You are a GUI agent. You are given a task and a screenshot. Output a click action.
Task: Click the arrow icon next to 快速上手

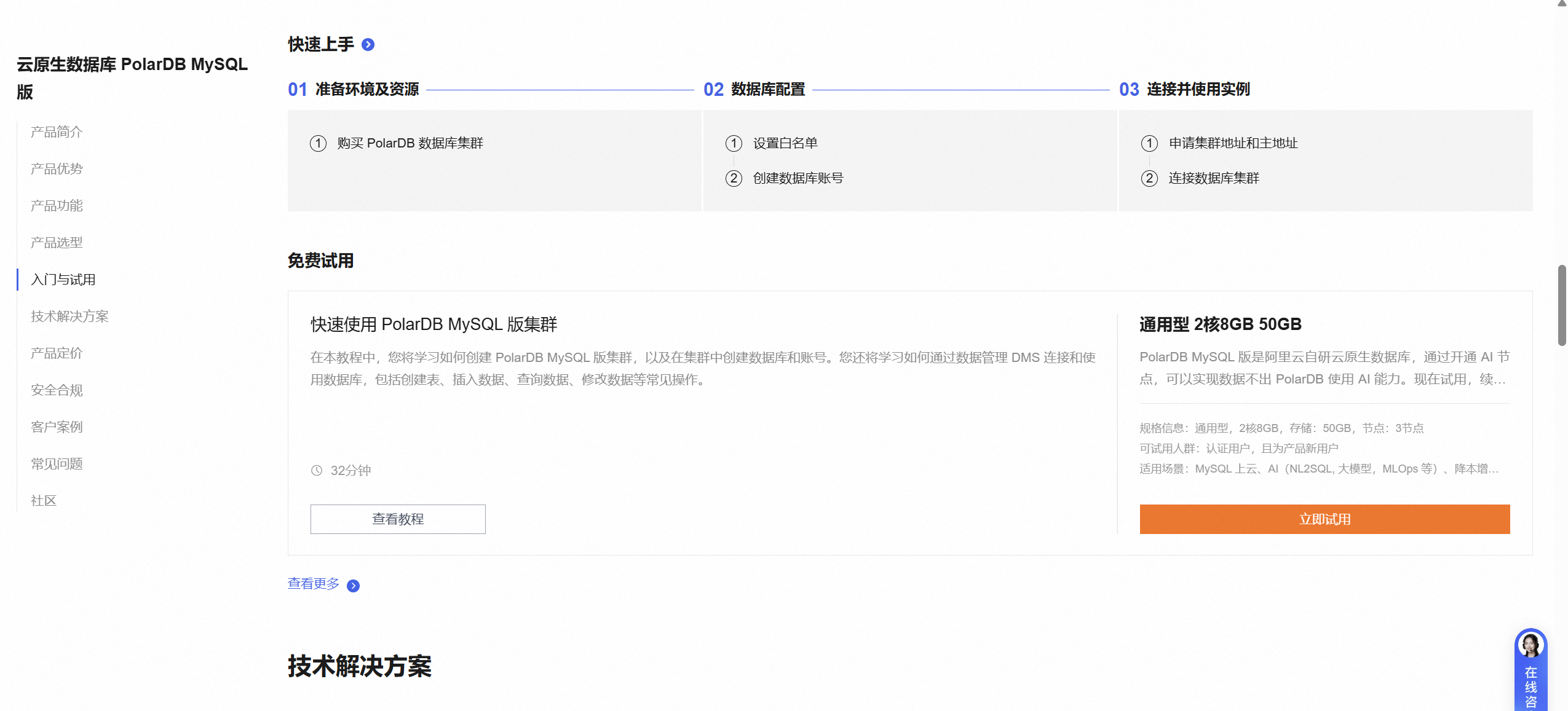368,45
